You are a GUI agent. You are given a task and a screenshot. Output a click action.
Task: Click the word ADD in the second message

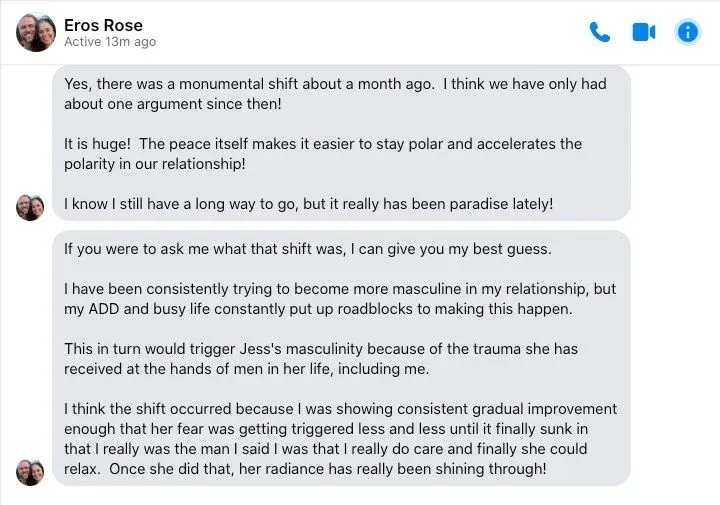point(103,309)
